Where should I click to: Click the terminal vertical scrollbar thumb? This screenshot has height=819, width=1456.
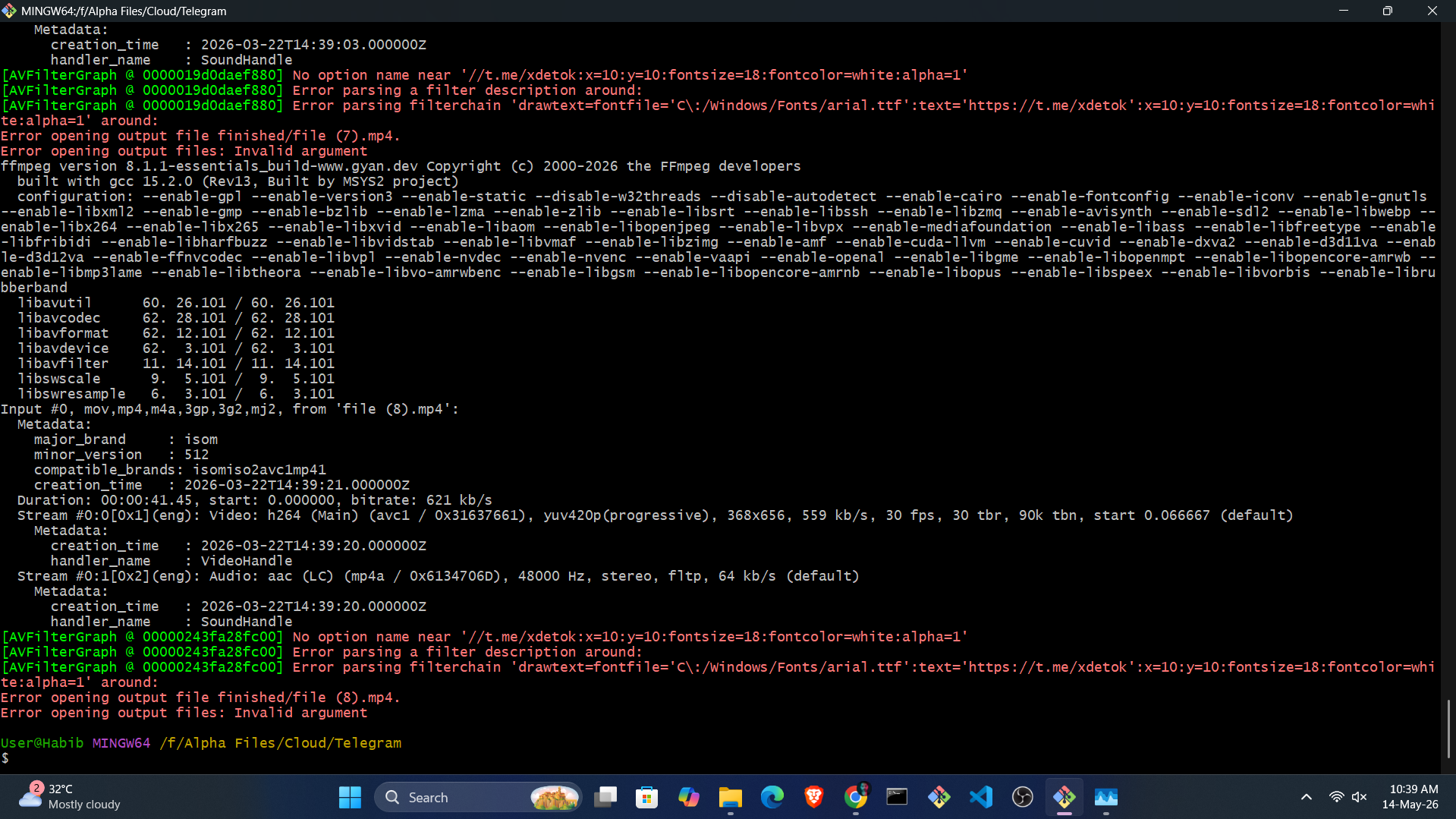coord(1448,729)
